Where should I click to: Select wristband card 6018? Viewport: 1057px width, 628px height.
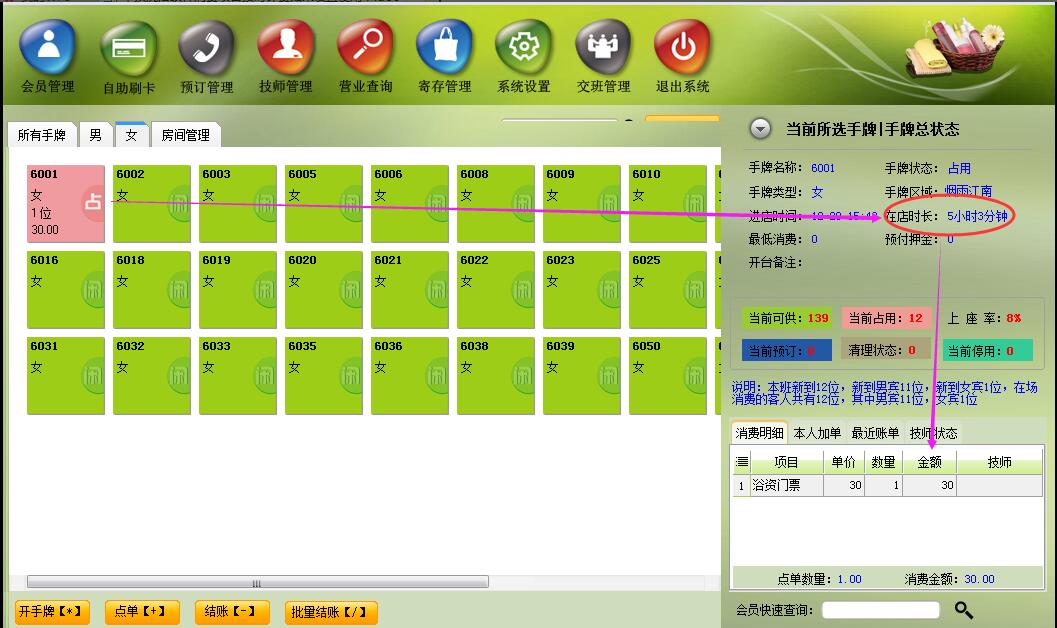152,290
